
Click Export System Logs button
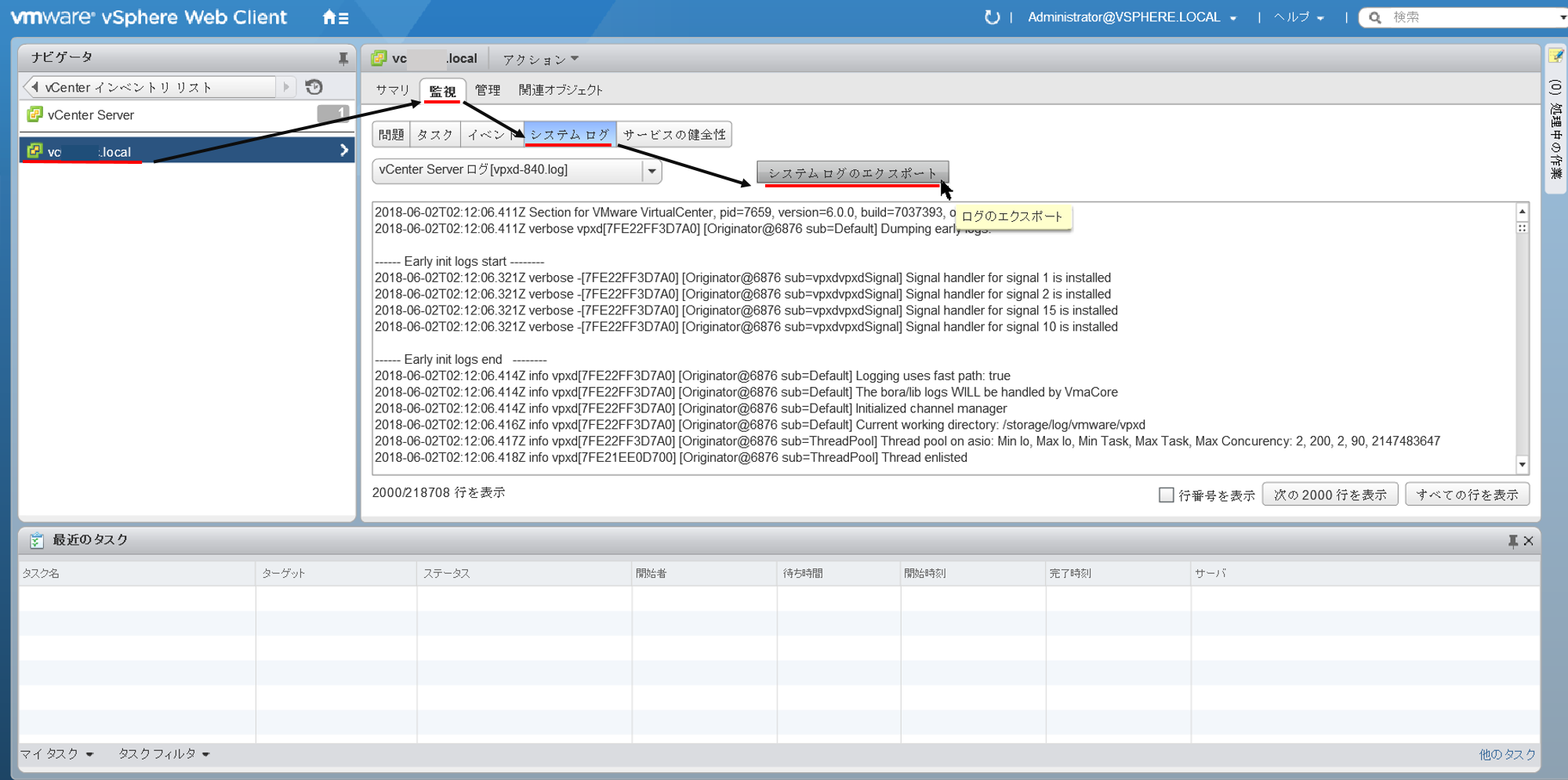(x=852, y=172)
